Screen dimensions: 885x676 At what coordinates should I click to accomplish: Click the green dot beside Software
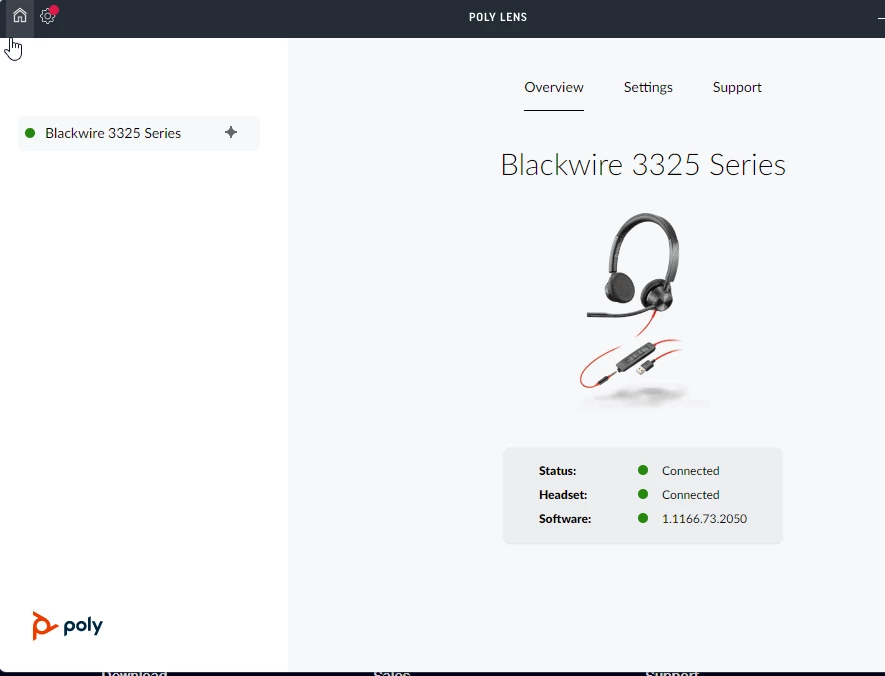[643, 518]
